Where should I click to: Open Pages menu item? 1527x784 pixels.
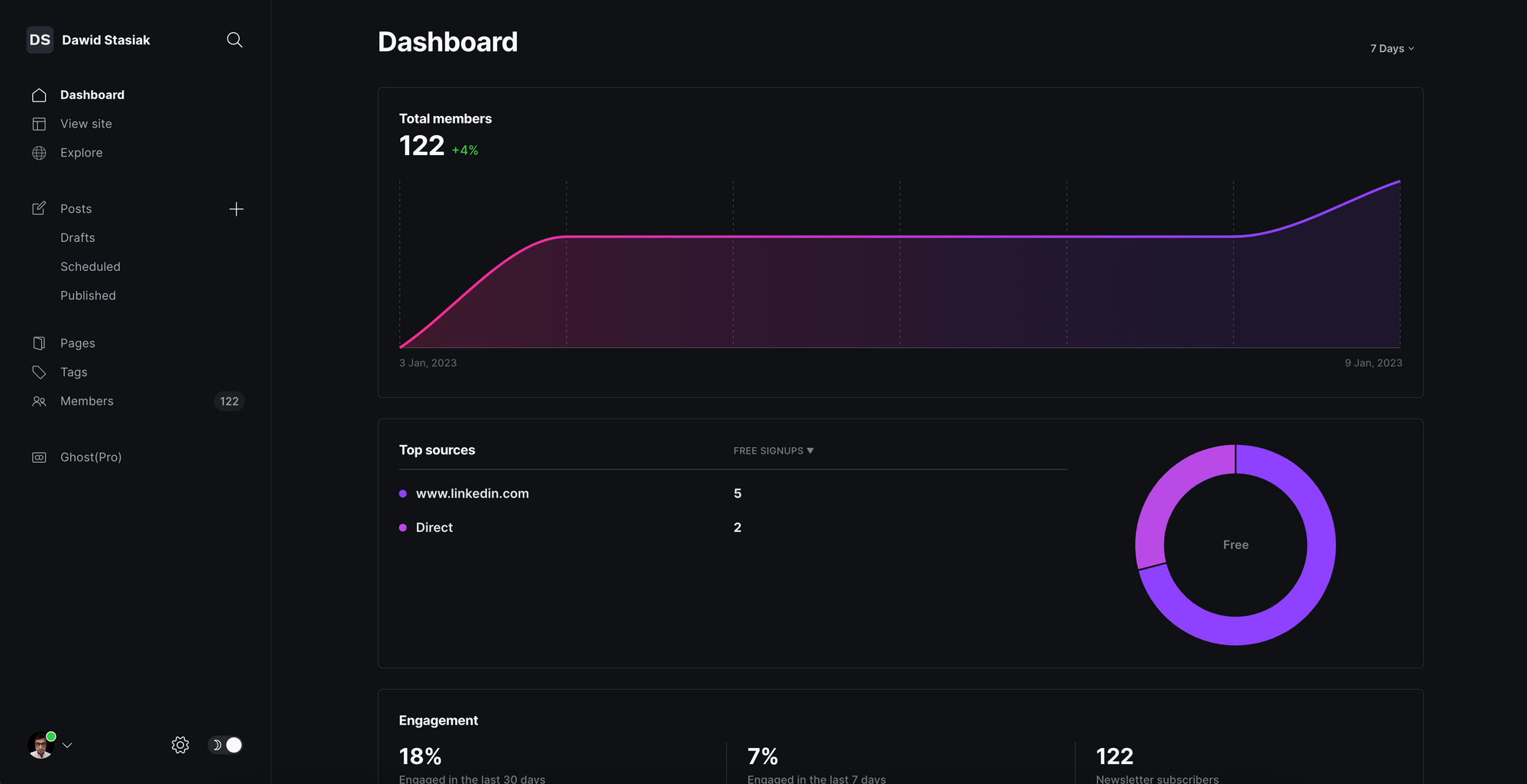[x=78, y=343]
